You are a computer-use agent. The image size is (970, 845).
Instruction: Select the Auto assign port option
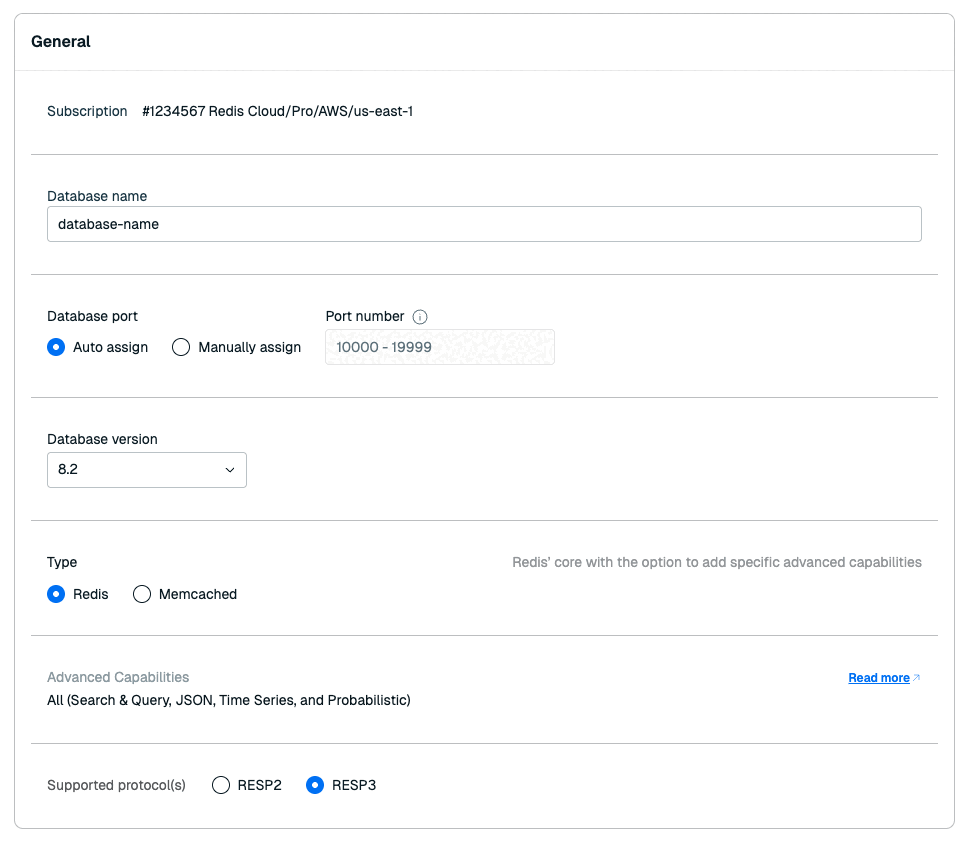[57, 347]
